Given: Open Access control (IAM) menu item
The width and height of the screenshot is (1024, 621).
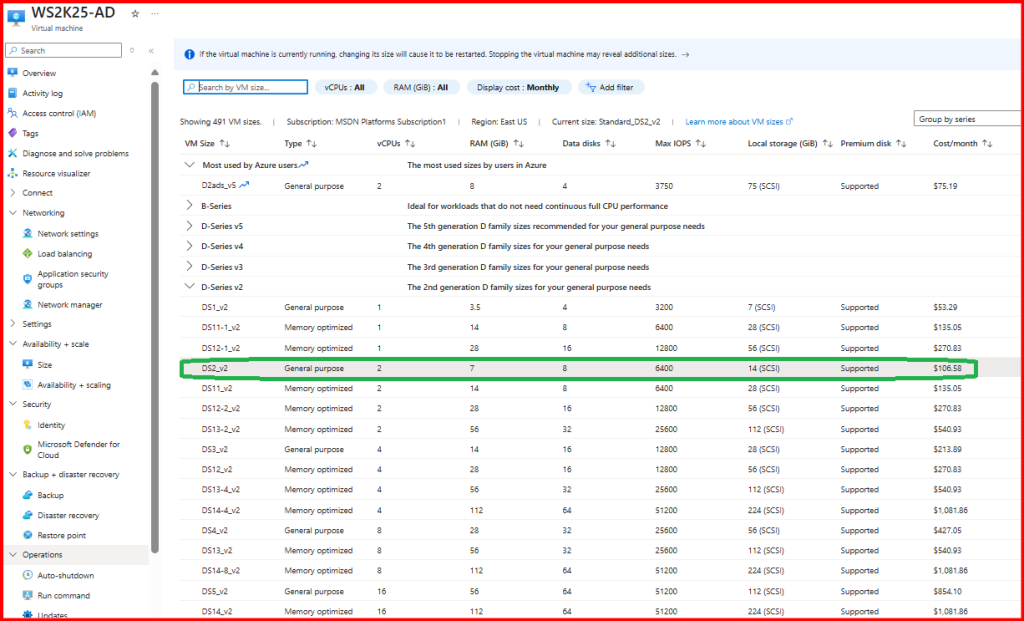Looking at the screenshot, I should point(59,113).
